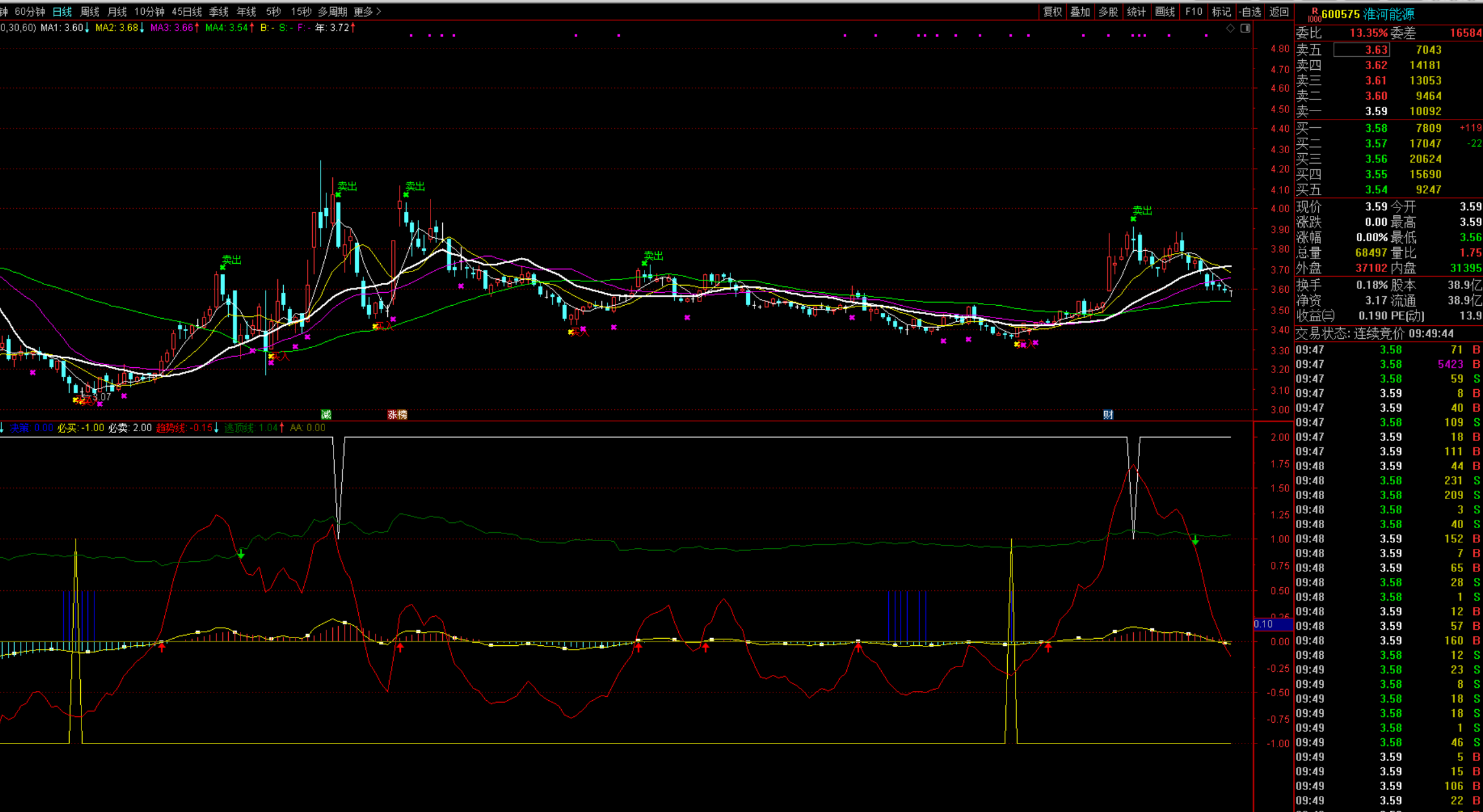Open the 复权 adjustment menu
1483x812 pixels.
pyautogui.click(x=1052, y=12)
